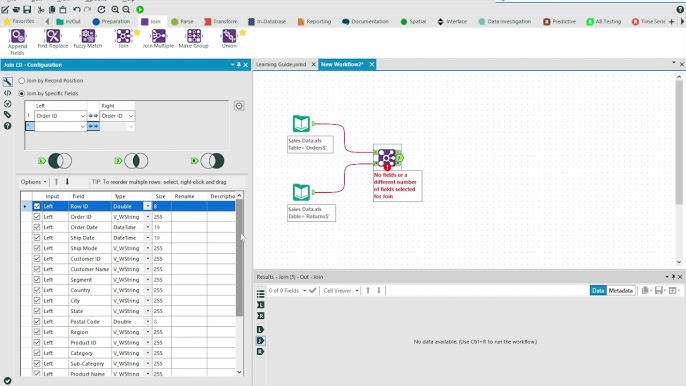Click the Rename cell for Row ID
The width and height of the screenshot is (686, 386).
tap(189, 206)
